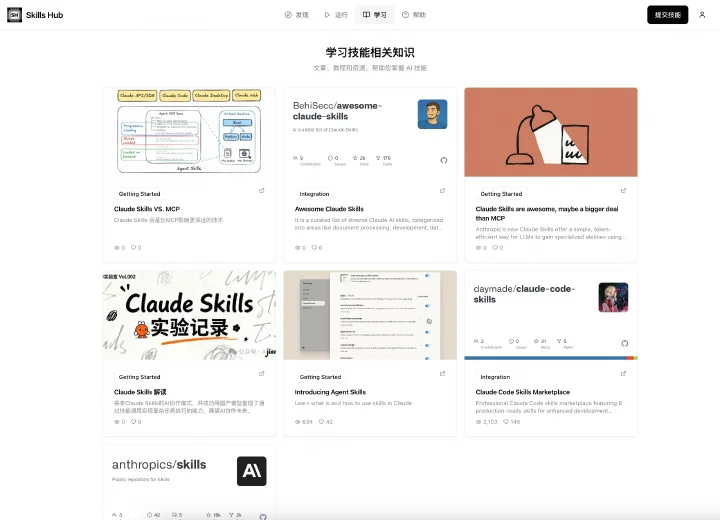Open the user account icon

pos(702,15)
